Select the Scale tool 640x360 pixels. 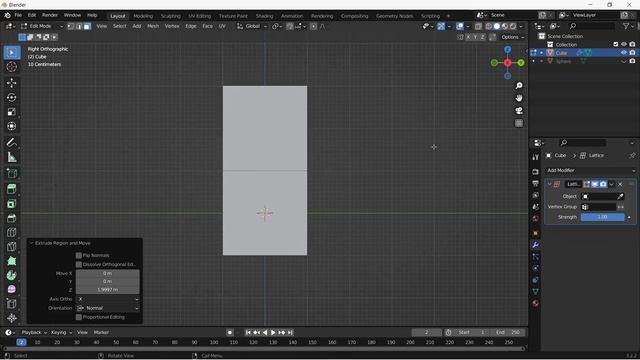(x=11, y=112)
